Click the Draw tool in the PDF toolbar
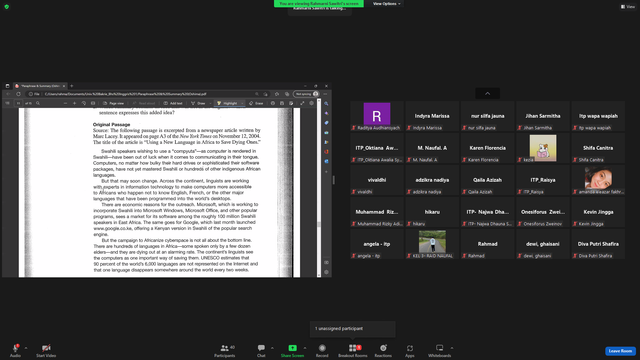The width and height of the screenshot is (640, 360). click(199, 103)
